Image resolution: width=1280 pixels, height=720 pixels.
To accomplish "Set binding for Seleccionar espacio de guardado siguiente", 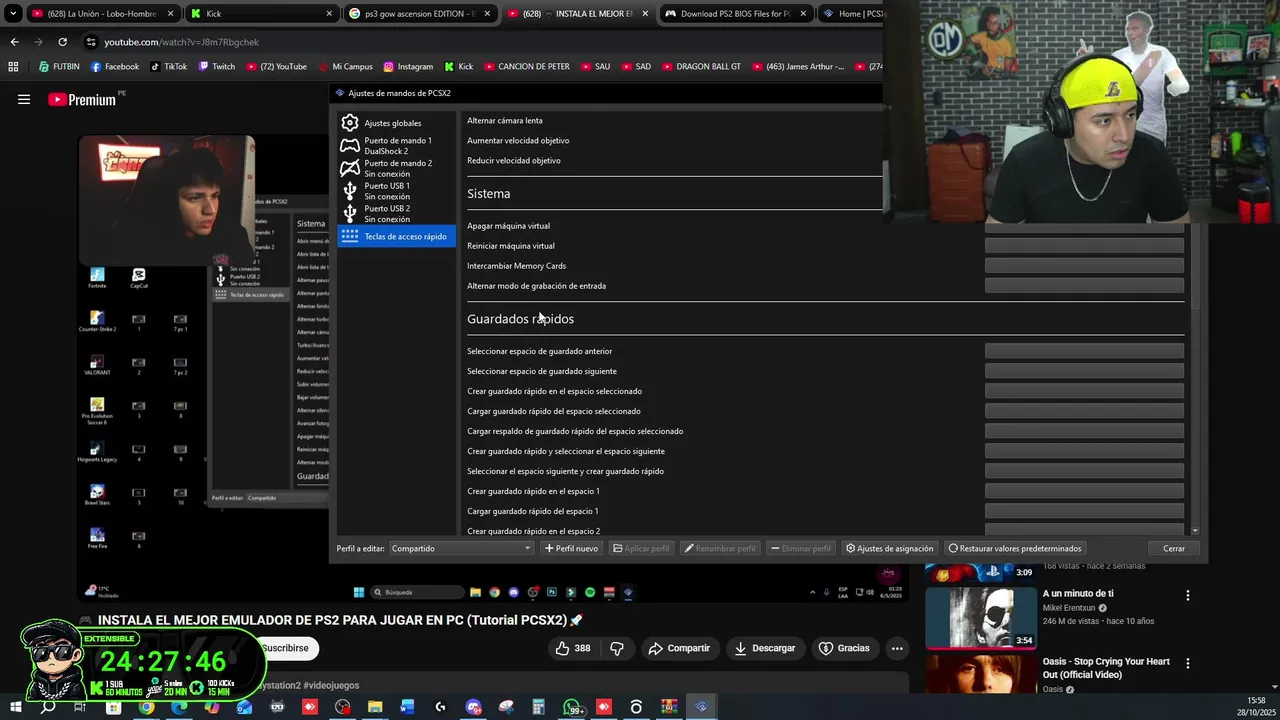I will coord(1084,371).
